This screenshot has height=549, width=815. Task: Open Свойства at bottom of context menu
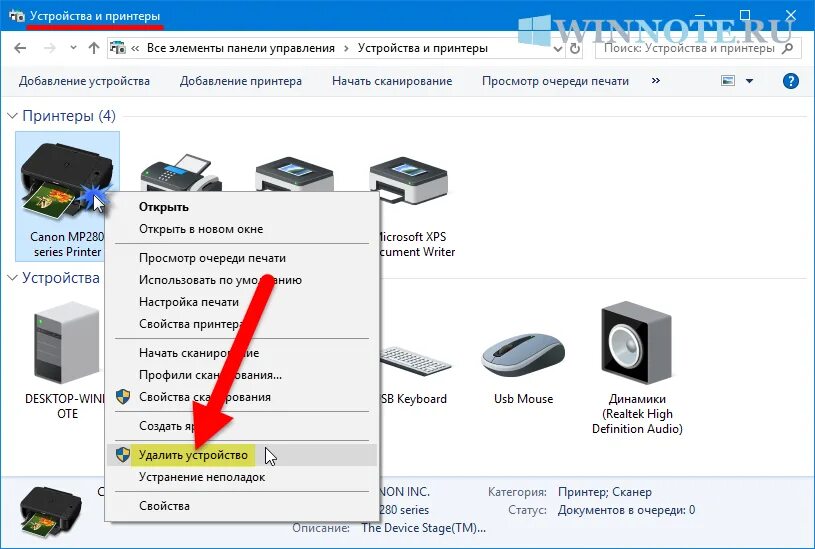point(242,506)
